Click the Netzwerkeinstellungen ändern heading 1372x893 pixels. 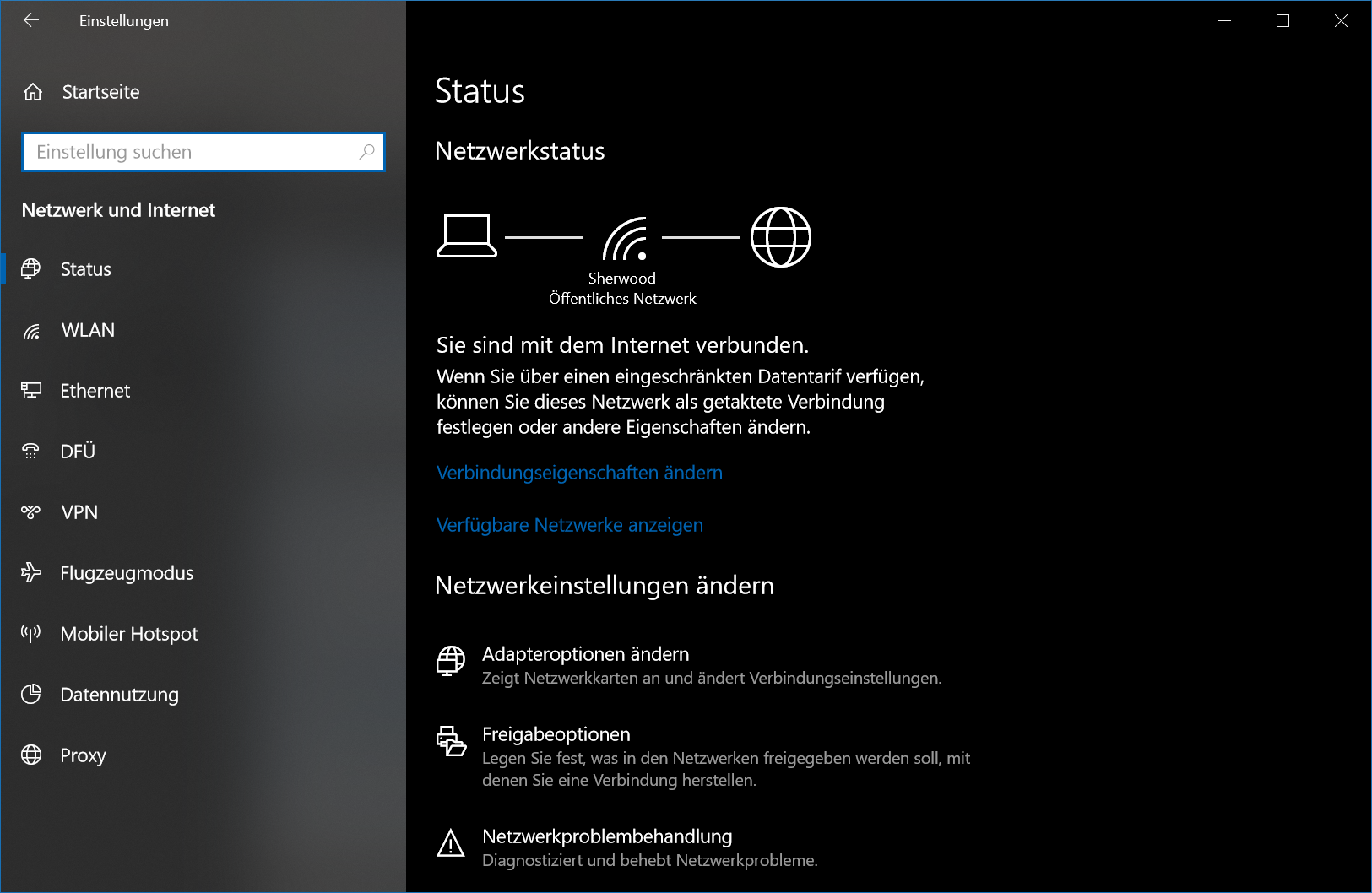(605, 586)
